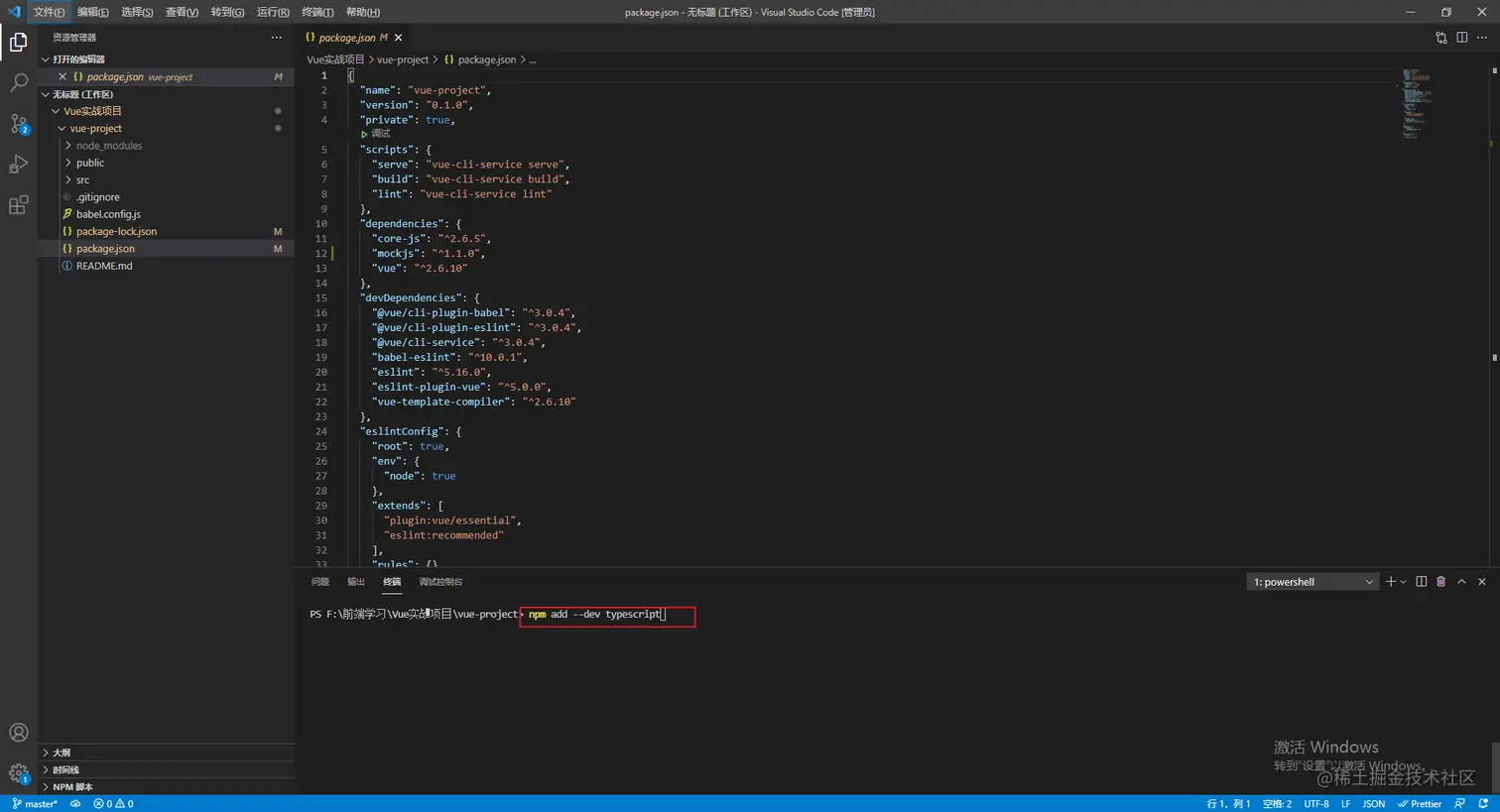Expand the NPM 脚本 section
This screenshot has width=1500, height=812.
tap(72, 787)
